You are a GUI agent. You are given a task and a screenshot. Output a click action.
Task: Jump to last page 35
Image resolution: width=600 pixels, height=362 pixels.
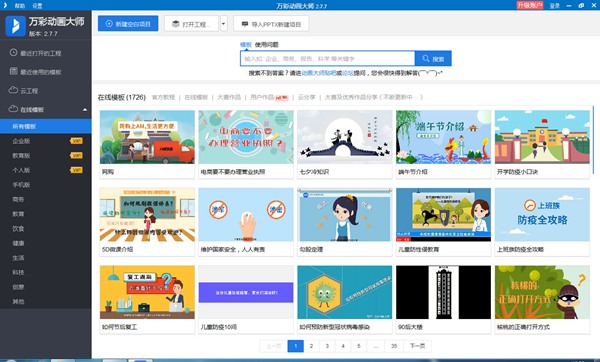coord(394,346)
